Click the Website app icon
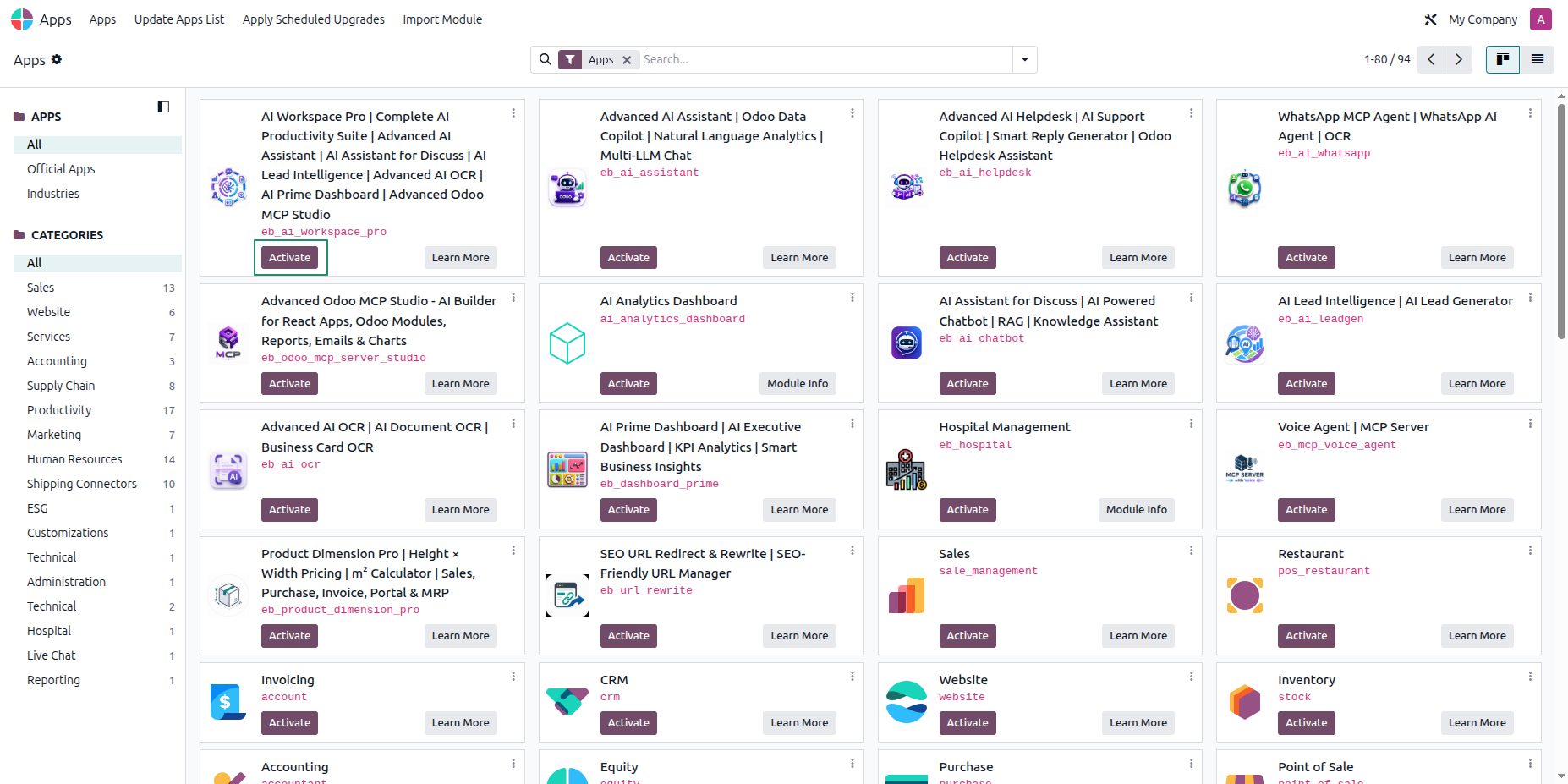Image resolution: width=1568 pixels, height=784 pixels. [x=907, y=702]
